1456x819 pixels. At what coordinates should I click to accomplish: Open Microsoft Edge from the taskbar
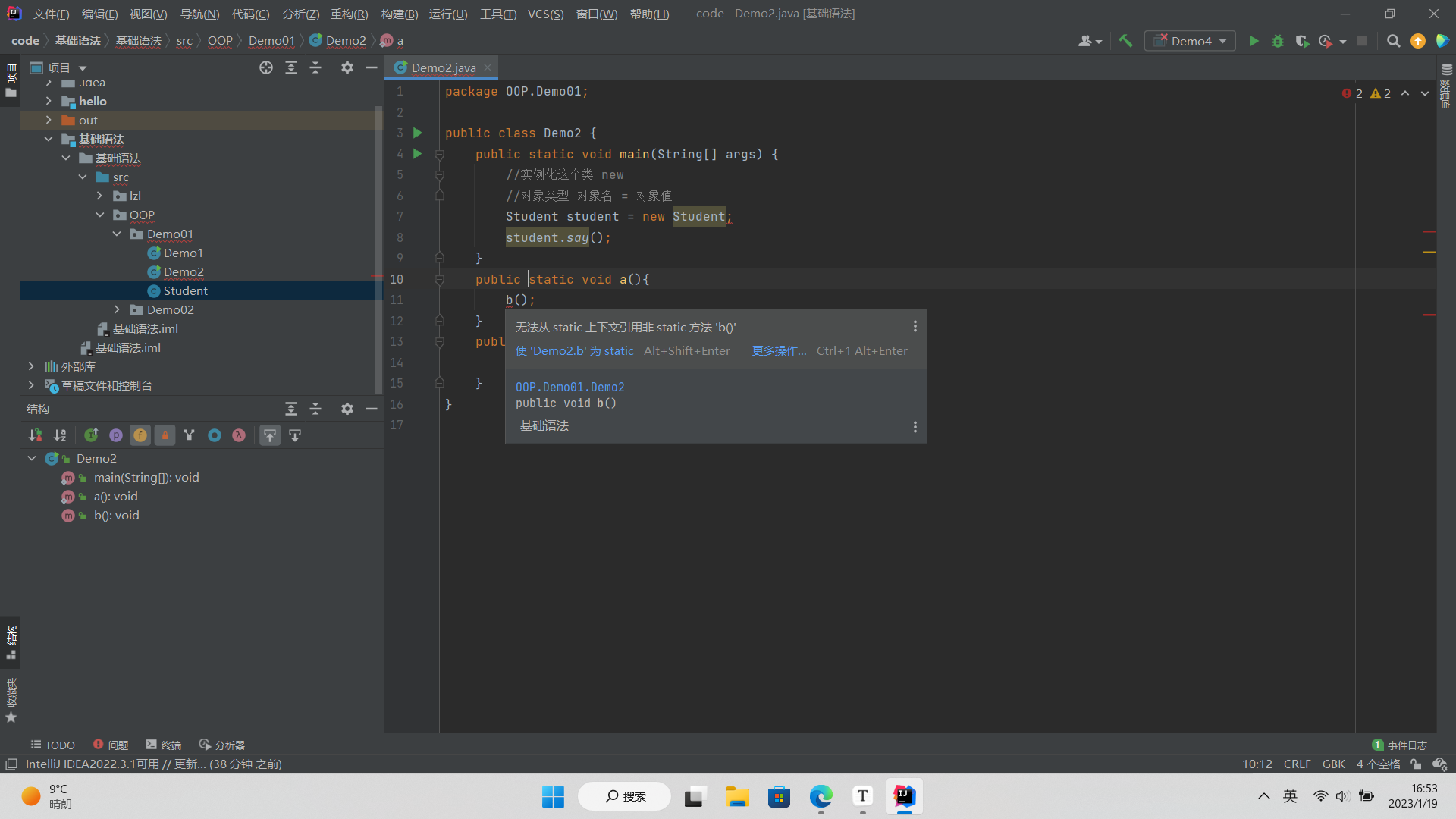pyautogui.click(x=821, y=796)
